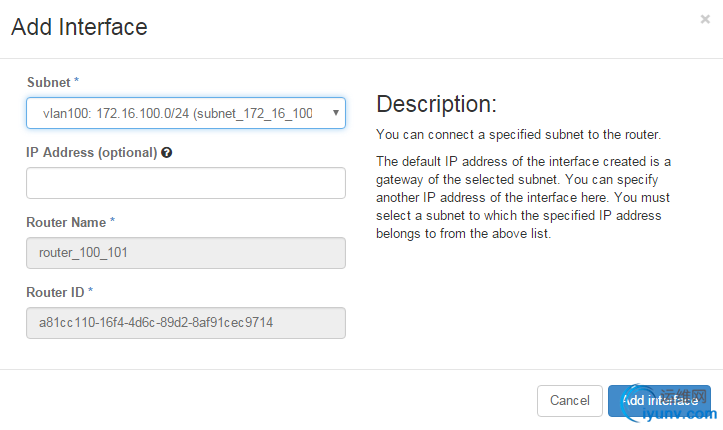The image size is (723, 430).
Task: Click the 'connect a specified subnet' sentence
Action: 518,134
